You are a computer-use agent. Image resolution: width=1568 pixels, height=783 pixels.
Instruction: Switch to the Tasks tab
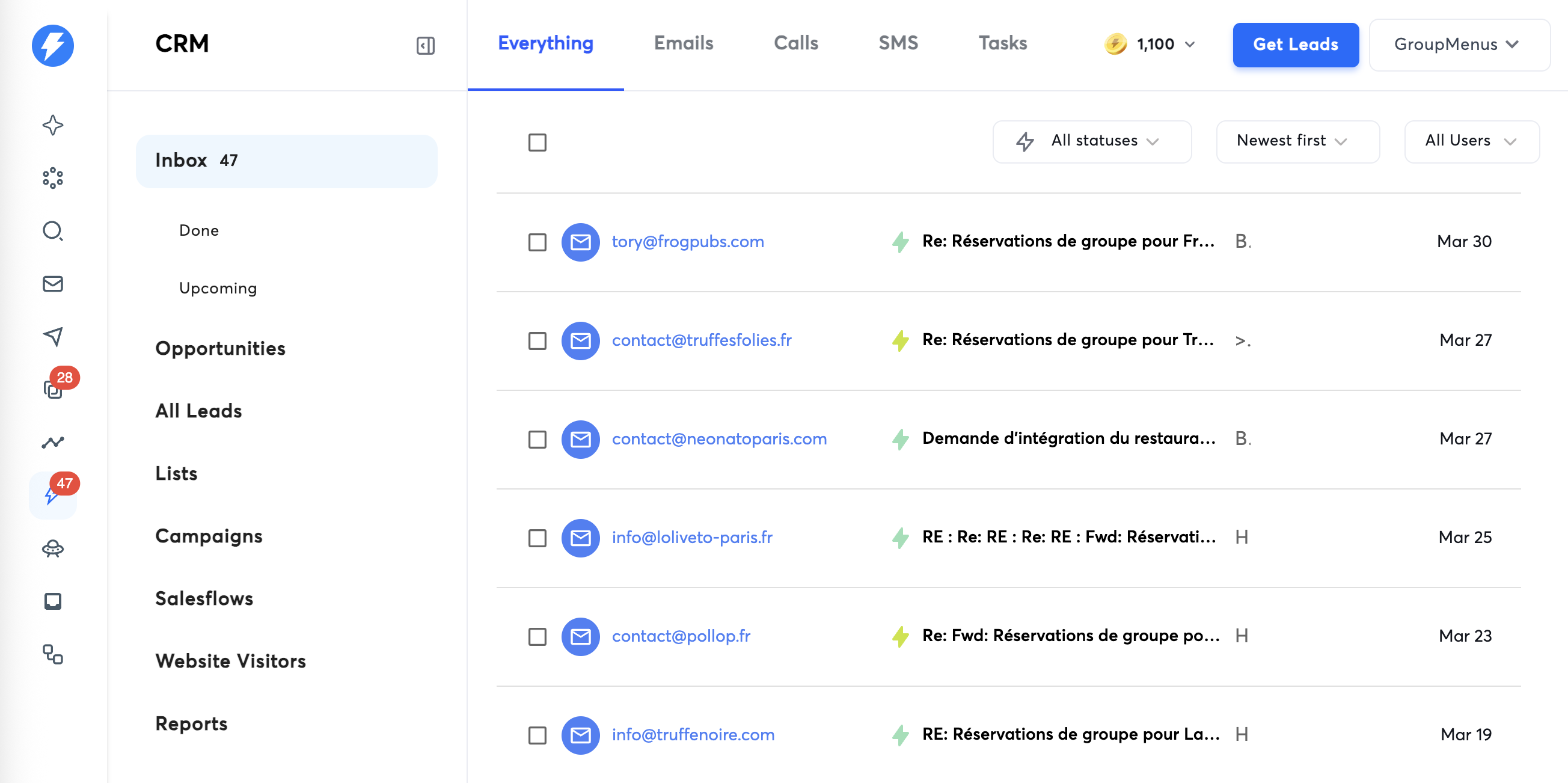pyautogui.click(x=1002, y=43)
